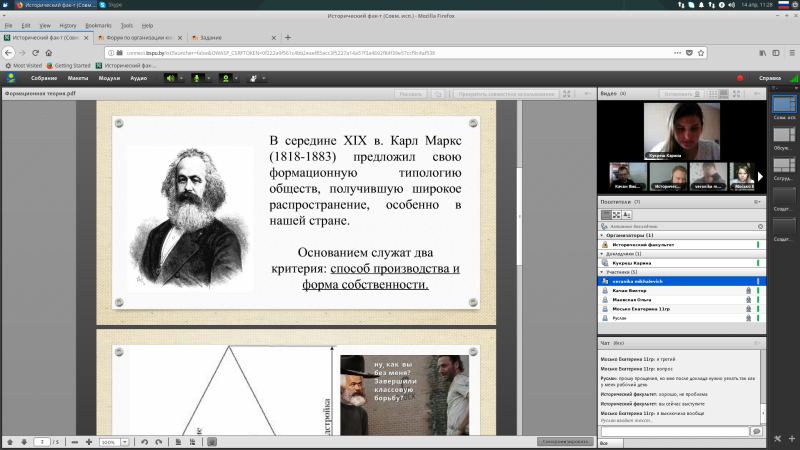Screen dimensions: 800x450
Task: Toggle the green microphone button
Action: (x=197, y=78)
